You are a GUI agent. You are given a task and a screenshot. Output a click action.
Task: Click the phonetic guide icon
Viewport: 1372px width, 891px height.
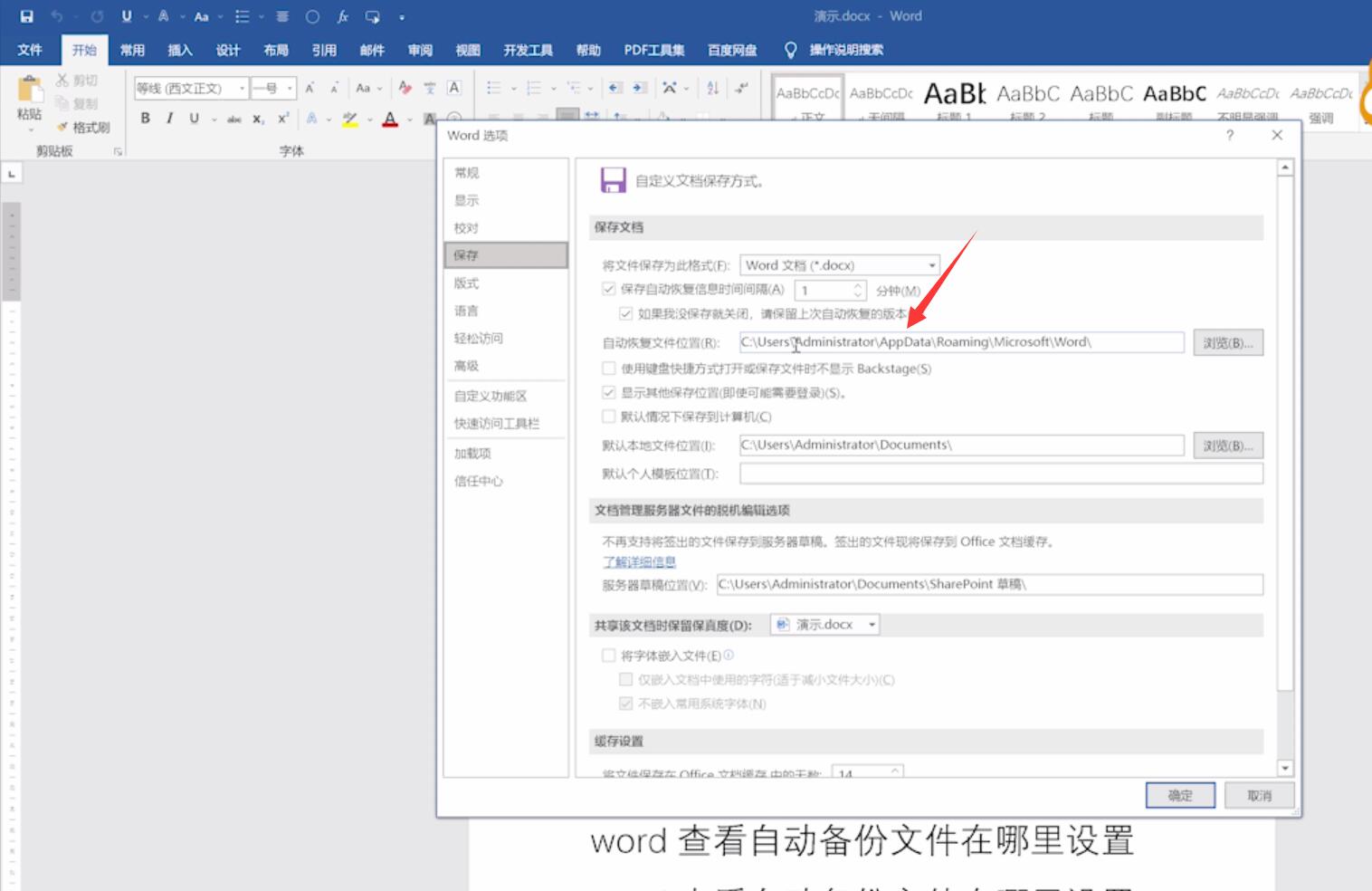tap(430, 88)
